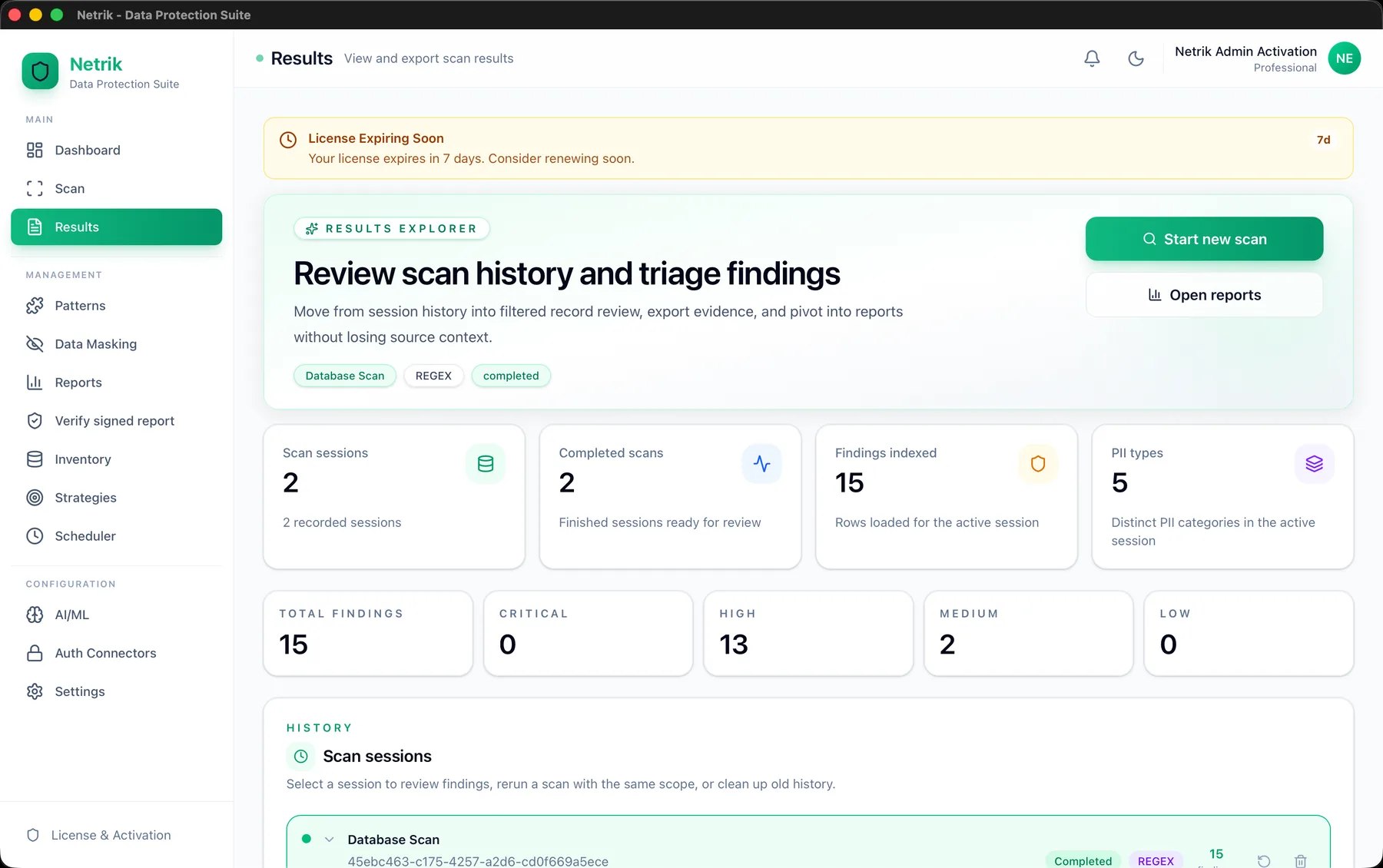Click the Completed badge on session row
This screenshot has width=1383, height=868.
coord(1083,861)
